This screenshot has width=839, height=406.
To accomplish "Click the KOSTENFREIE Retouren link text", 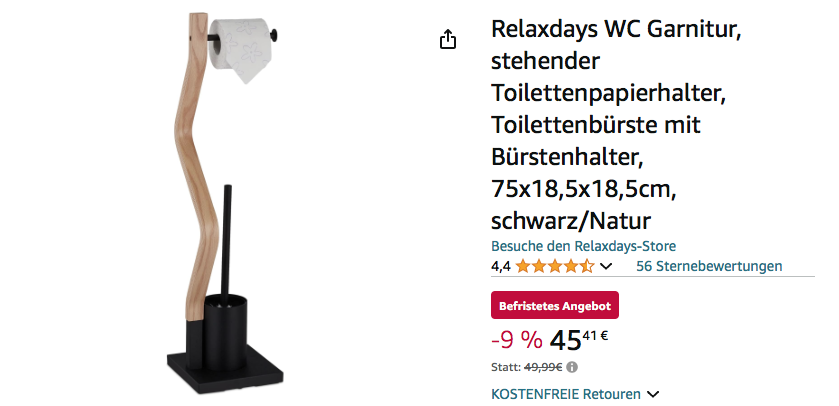I will click(x=566, y=394).
